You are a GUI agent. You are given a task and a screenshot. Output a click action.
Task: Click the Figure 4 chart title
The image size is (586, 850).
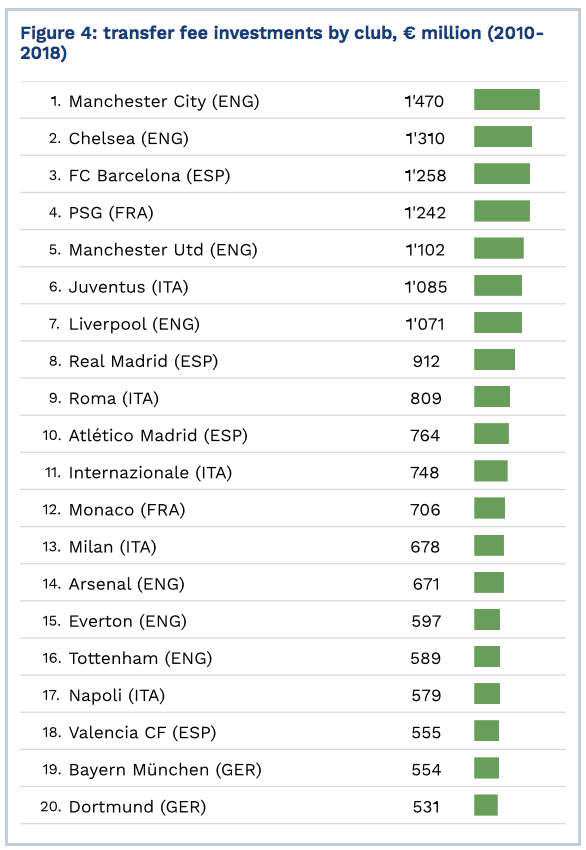[x=282, y=43]
